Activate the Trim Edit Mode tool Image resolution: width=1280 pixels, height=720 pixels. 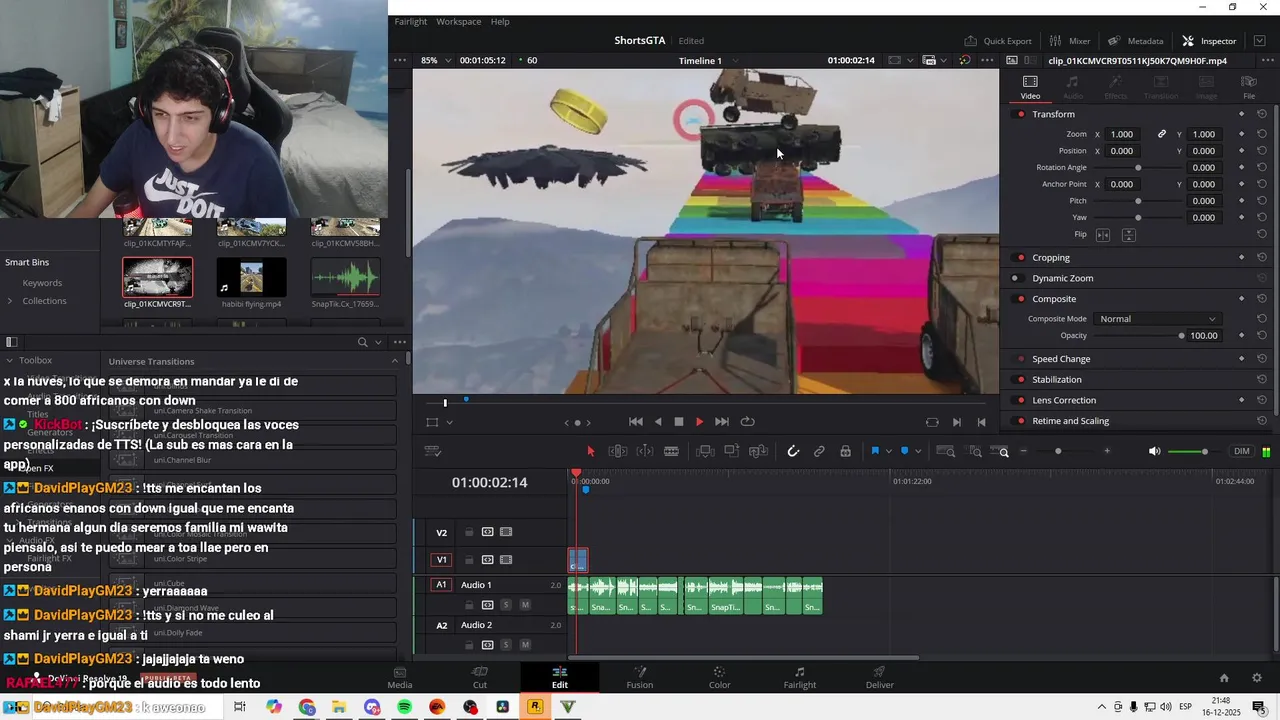pos(618,451)
